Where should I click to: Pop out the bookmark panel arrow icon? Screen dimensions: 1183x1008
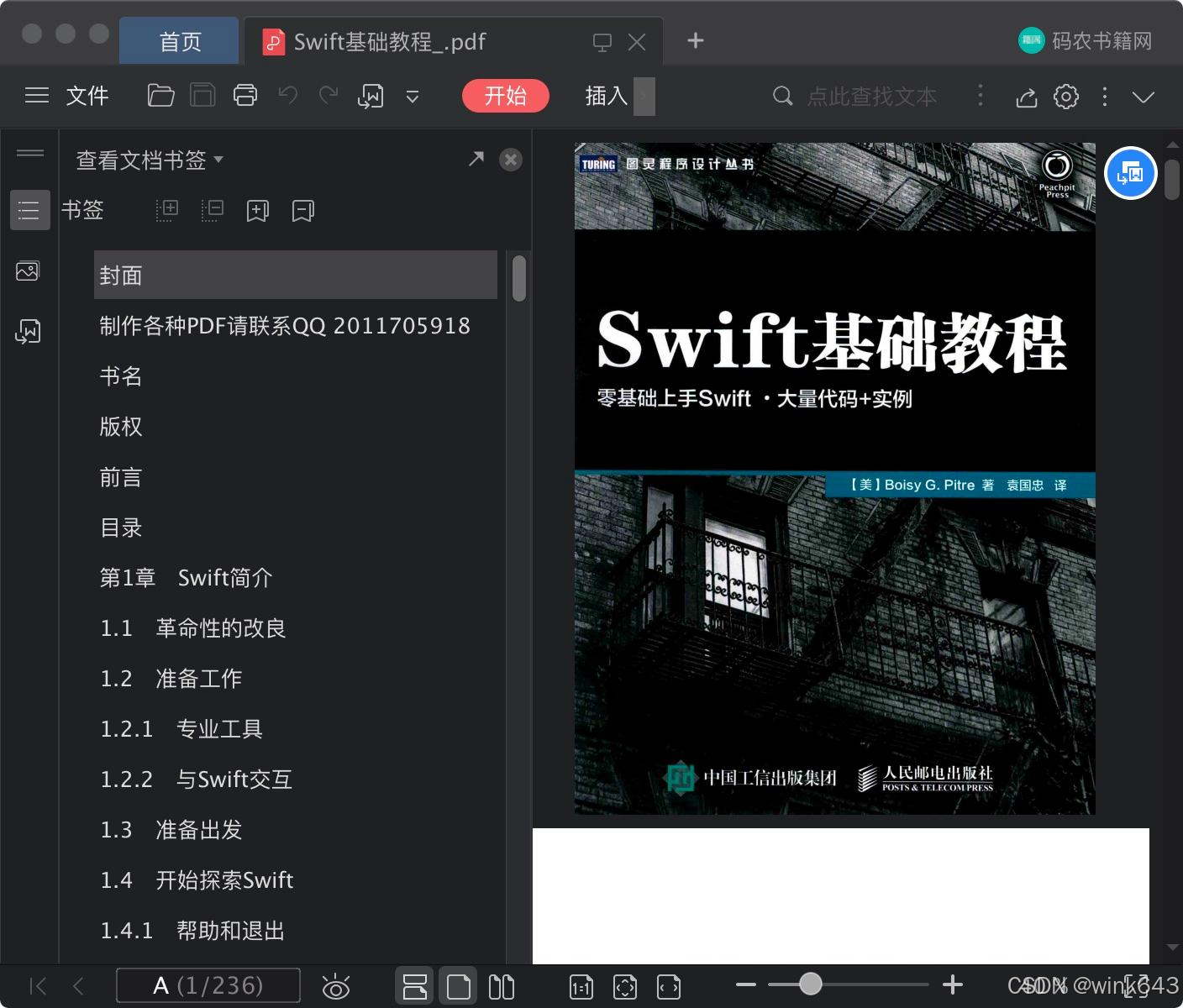pyautogui.click(x=476, y=158)
